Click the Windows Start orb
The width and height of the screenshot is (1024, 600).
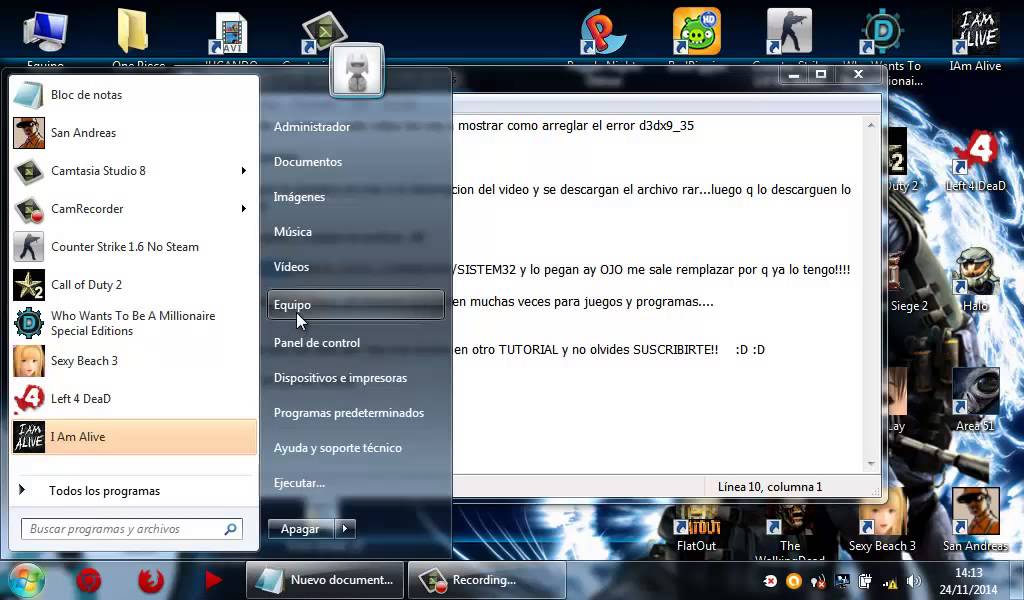25,580
